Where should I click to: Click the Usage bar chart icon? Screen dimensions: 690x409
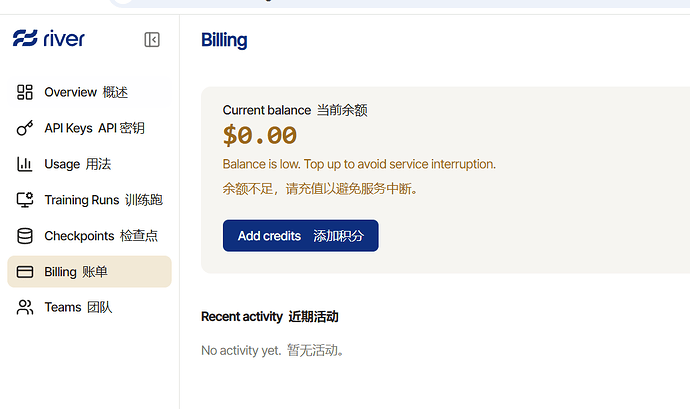[25, 164]
